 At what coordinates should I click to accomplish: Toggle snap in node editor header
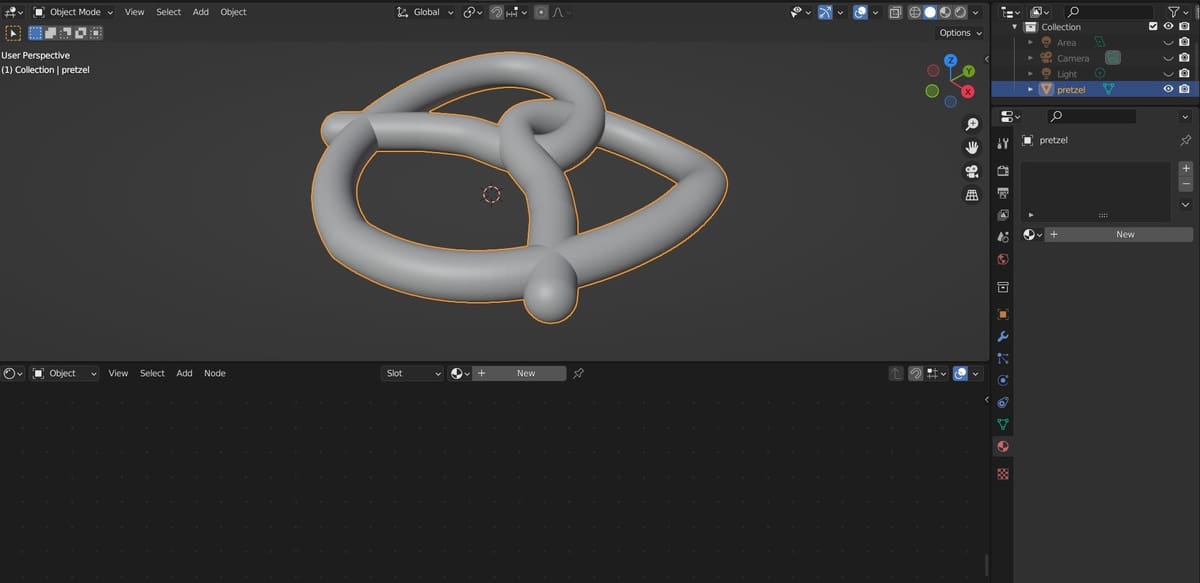click(916, 373)
